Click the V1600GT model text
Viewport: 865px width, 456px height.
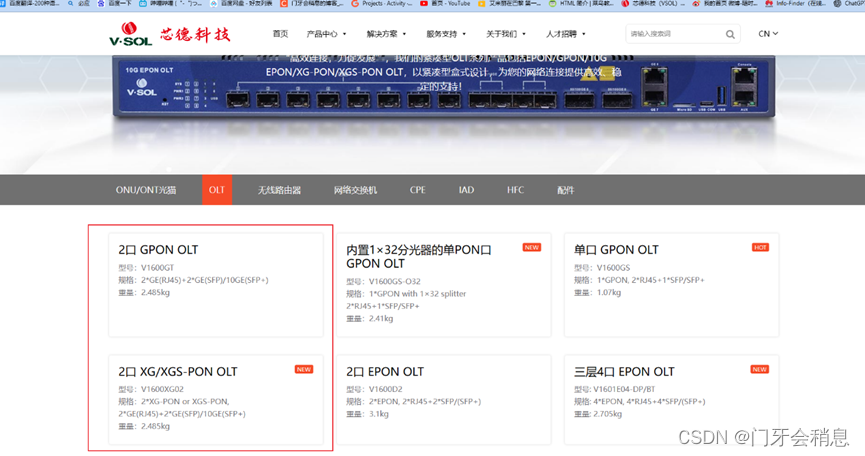tap(157, 267)
